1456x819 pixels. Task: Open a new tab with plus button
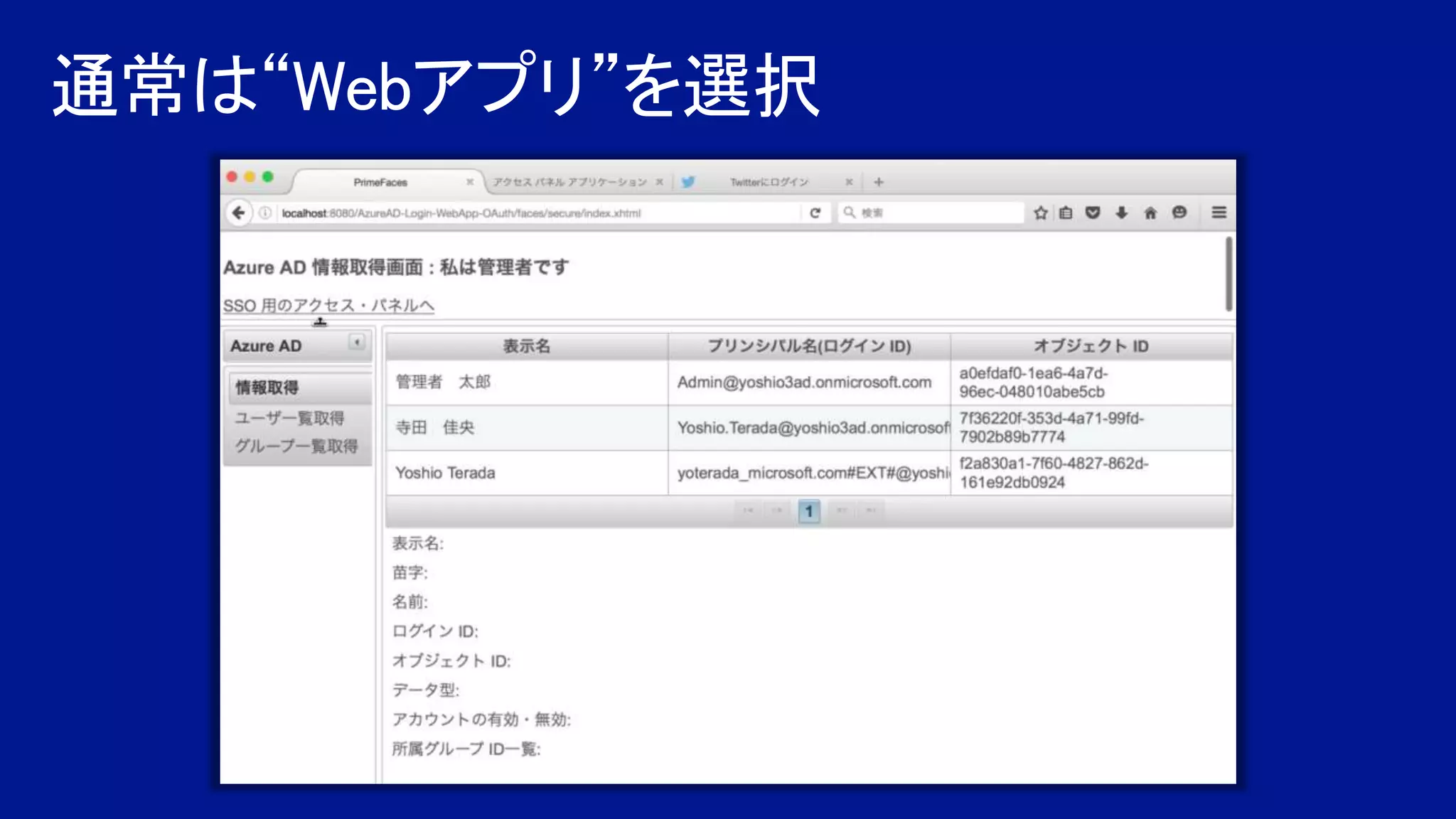(879, 182)
